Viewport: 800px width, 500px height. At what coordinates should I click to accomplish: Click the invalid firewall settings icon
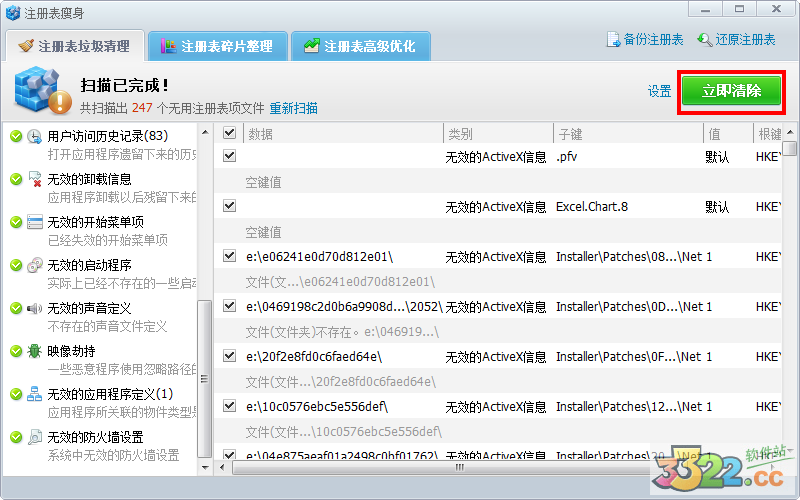[34, 437]
